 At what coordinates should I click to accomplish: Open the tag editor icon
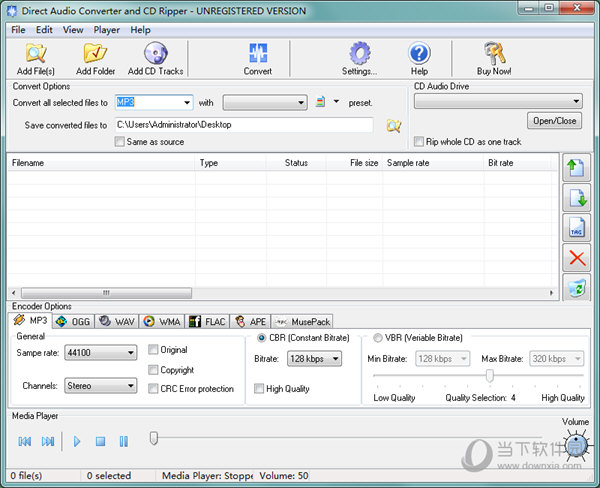tap(576, 228)
